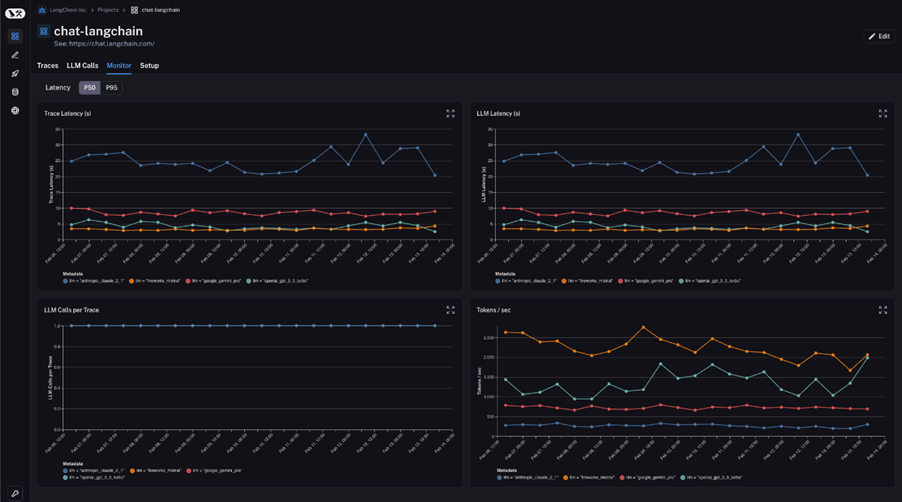Toggle anthropic_claude_2_1 legend in LLM Latency chart

pyautogui.click(x=526, y=281)
